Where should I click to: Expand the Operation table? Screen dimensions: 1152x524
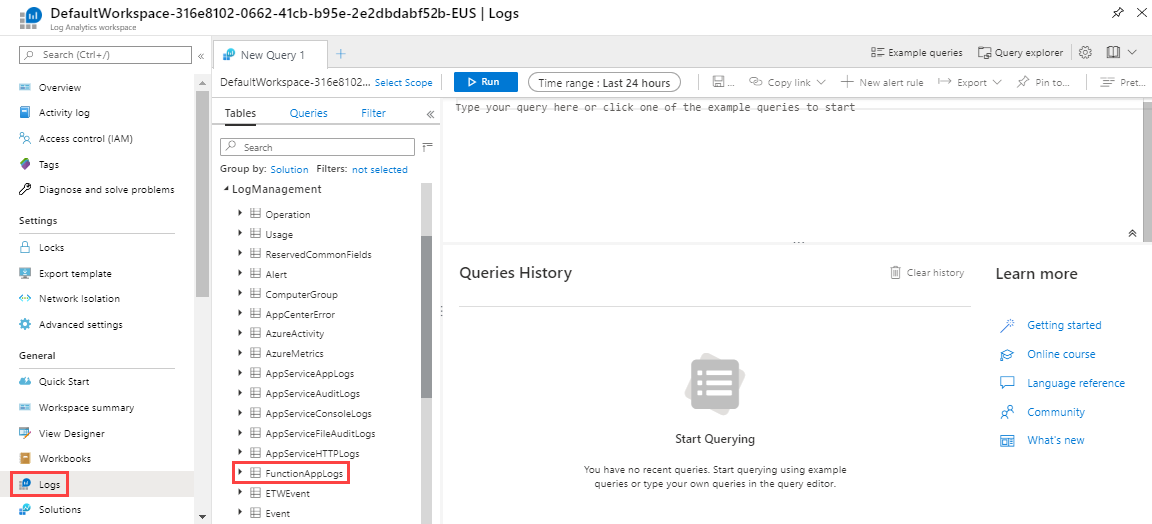240,214
